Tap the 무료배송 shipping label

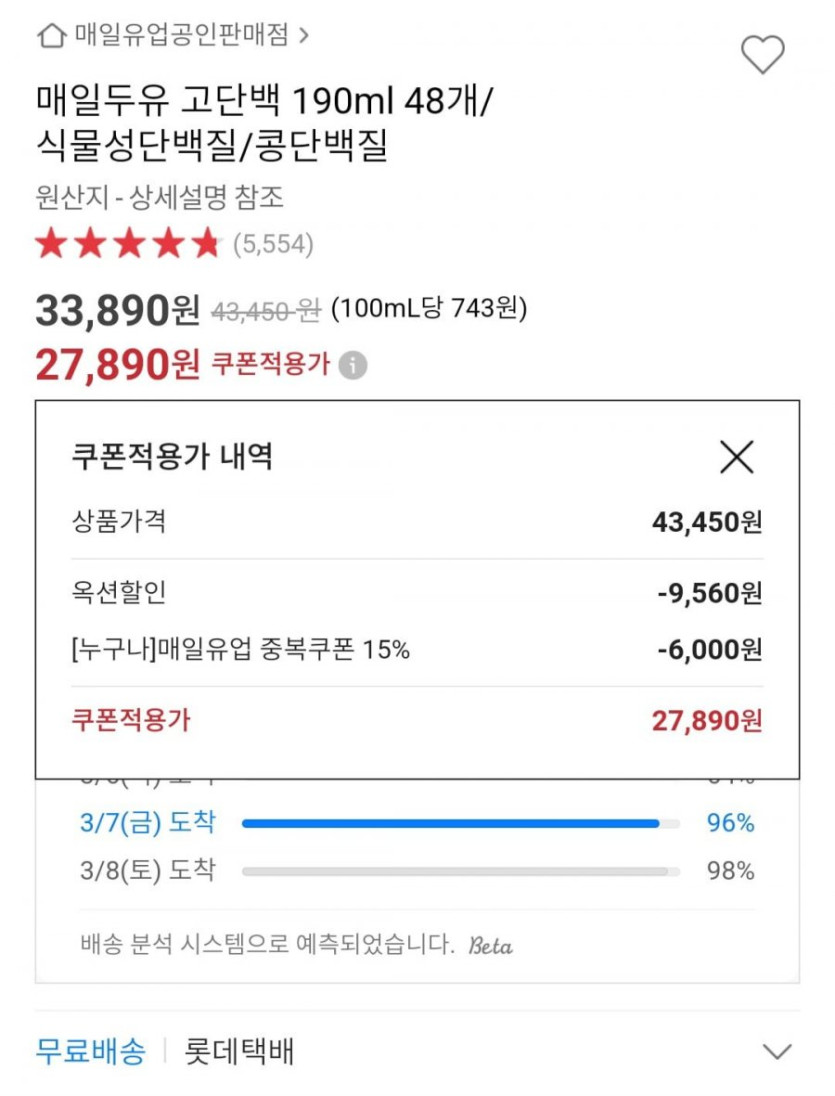(x=90, y=1052)
